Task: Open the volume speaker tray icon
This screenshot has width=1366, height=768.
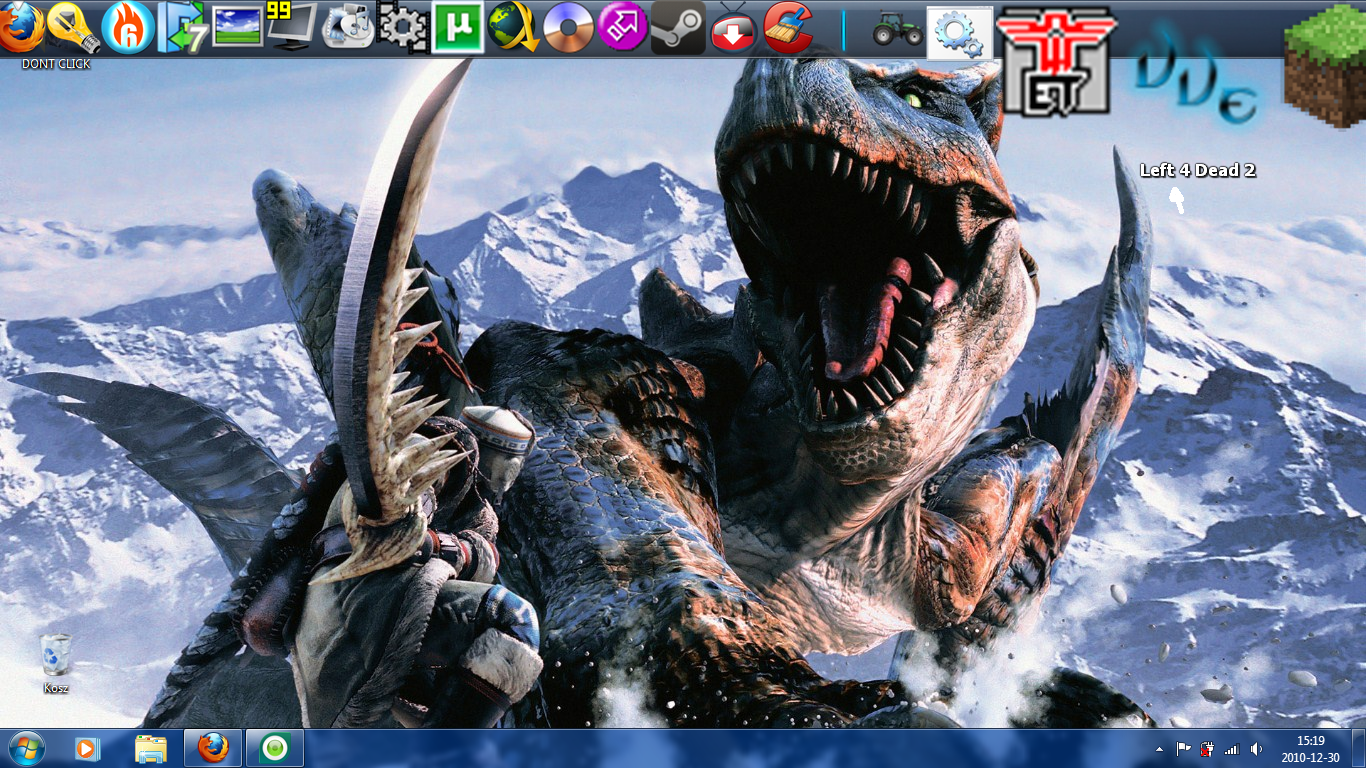Action: point(1255,749)
